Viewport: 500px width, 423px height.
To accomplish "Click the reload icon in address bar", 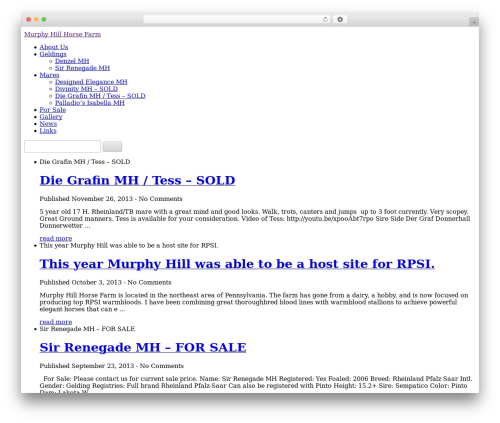I will [325, 20].
